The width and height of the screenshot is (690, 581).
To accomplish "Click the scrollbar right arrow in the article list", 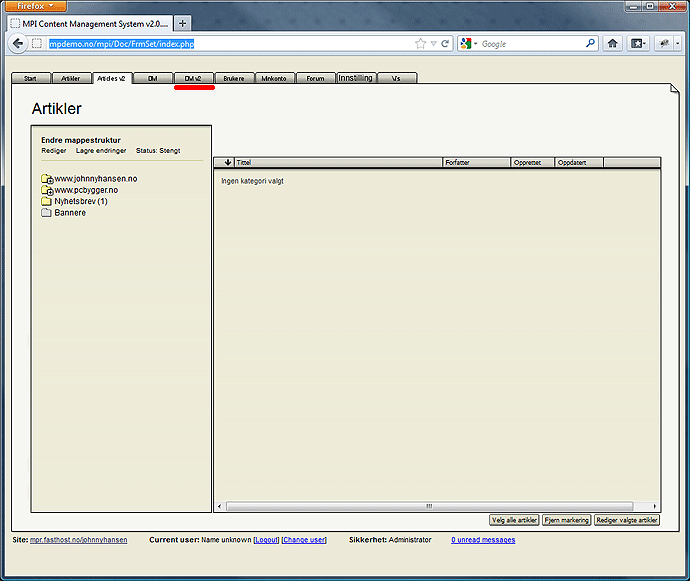I will pyautogui.click(x=655, y=506).
